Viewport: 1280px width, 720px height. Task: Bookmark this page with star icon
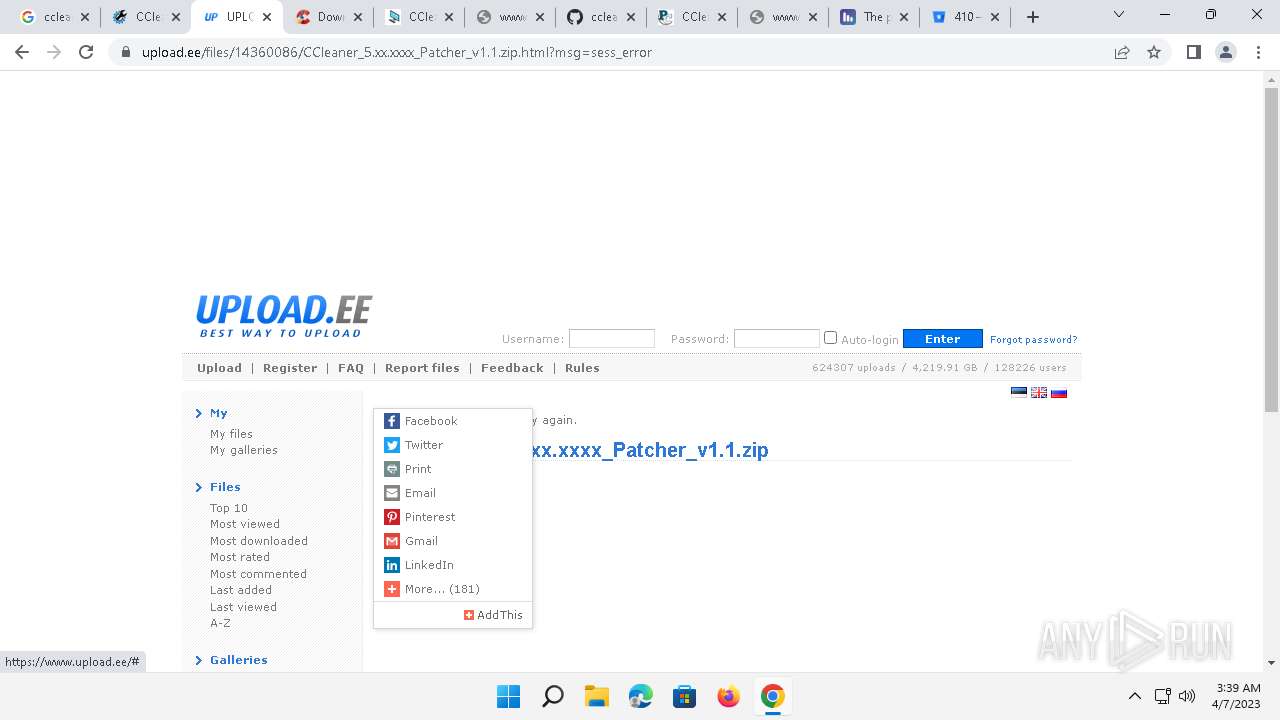tap(1154, 52)
